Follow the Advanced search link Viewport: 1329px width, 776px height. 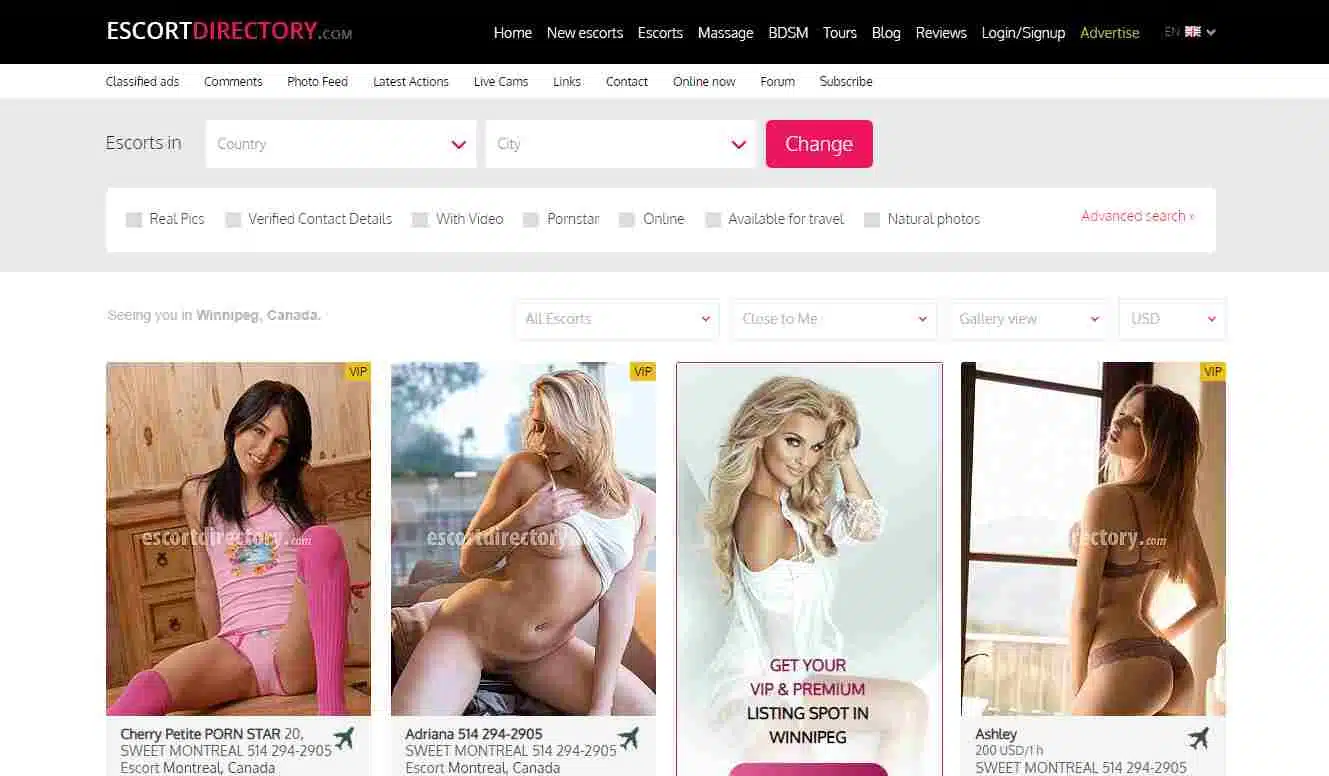[1137, 216]
